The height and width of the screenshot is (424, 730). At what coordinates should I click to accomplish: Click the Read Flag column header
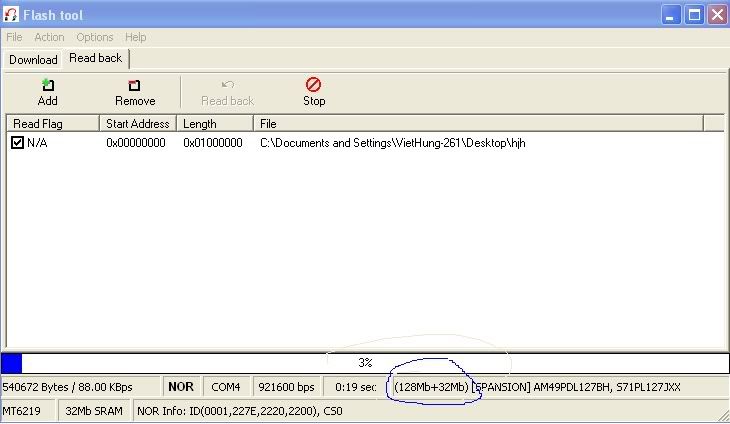pos(53,124)
